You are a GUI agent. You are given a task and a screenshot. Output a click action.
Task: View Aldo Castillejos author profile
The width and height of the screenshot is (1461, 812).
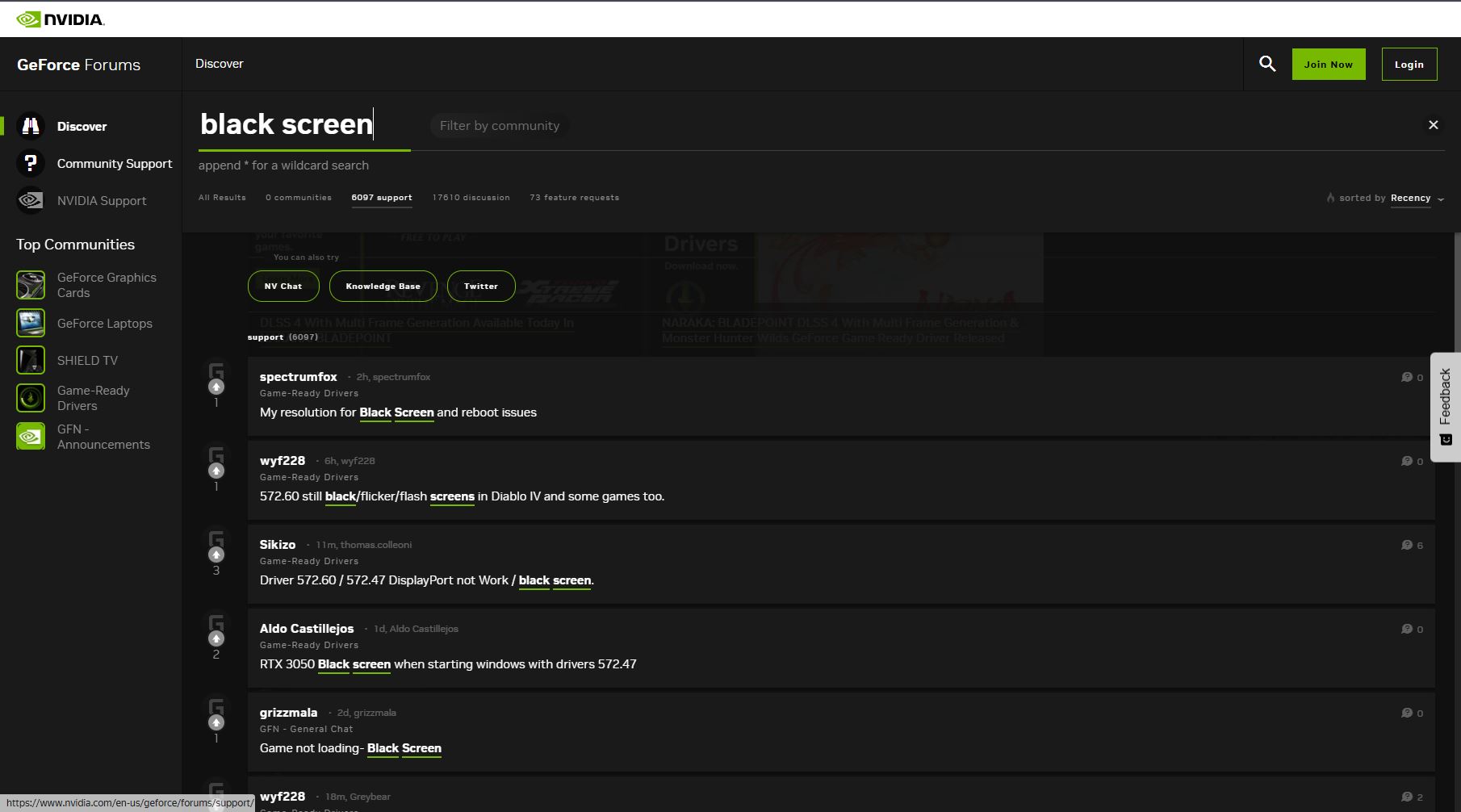point(307,629)
